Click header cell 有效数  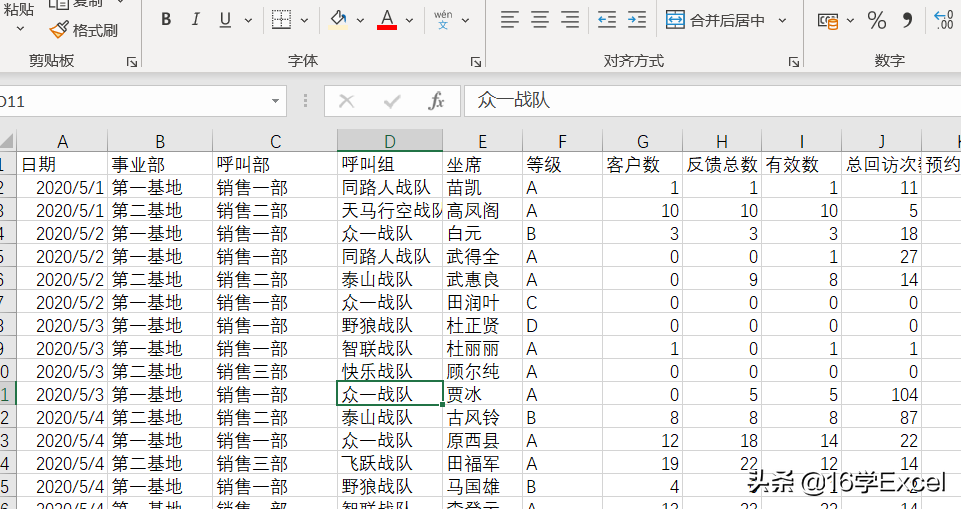(x=802, y=164)
